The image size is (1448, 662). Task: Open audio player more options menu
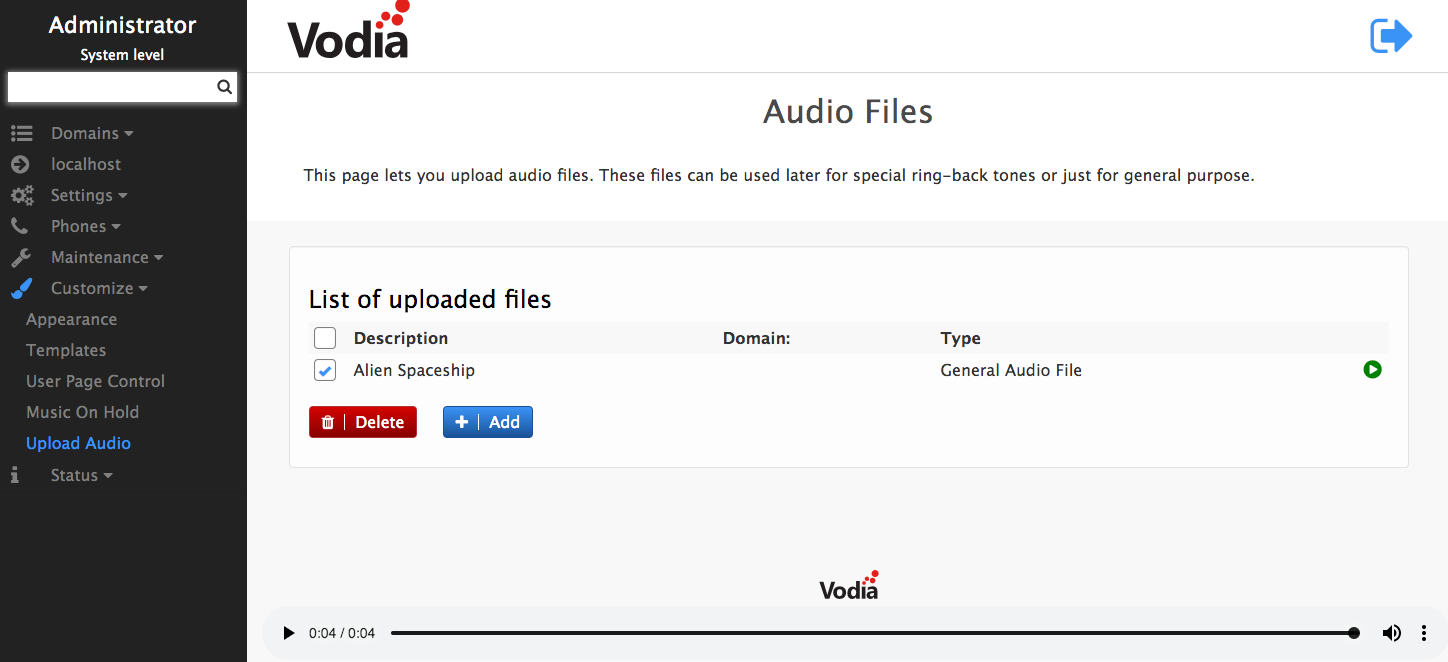1424,633
